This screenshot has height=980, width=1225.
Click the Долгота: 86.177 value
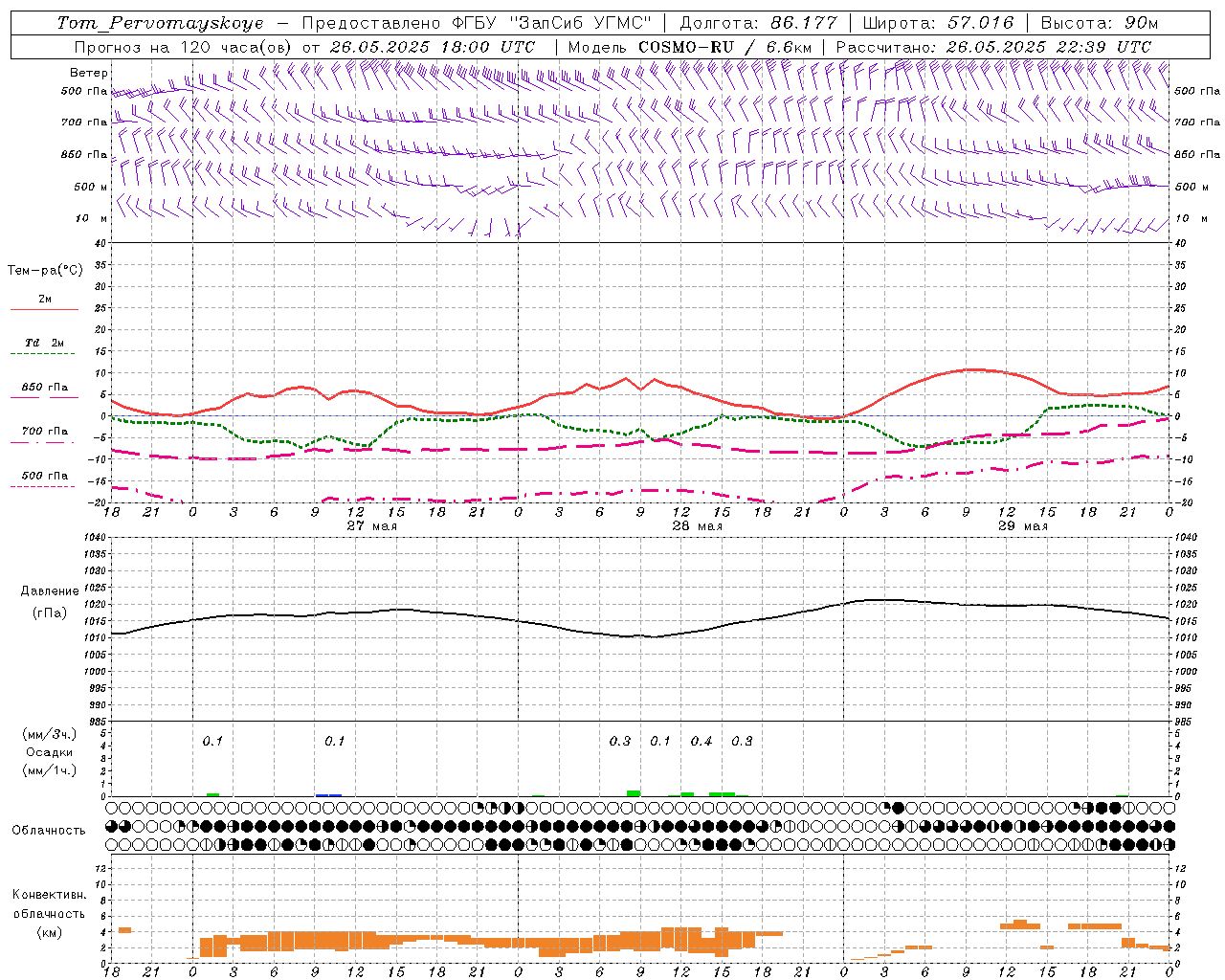pyautogui.click(x=758, y=23)
